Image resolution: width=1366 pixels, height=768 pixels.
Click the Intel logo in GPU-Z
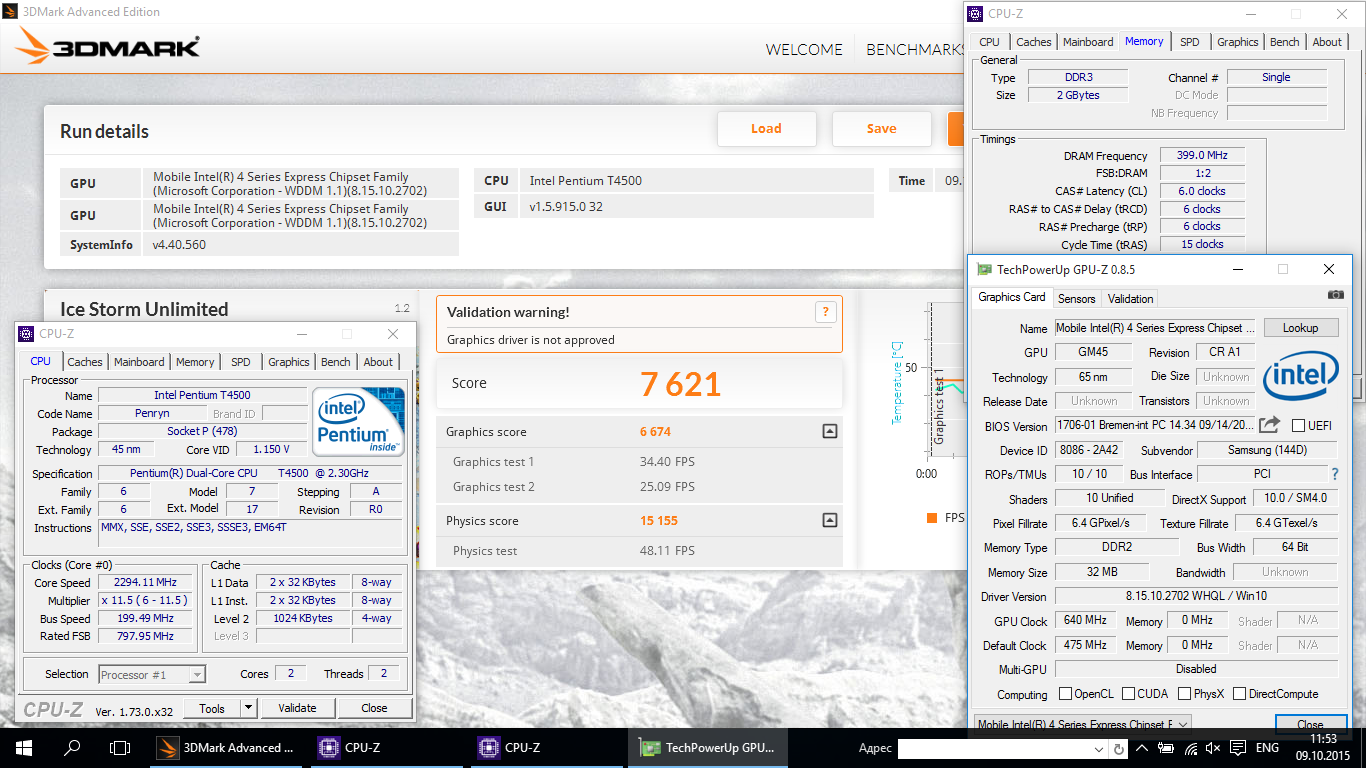(x=1300, y=375)
